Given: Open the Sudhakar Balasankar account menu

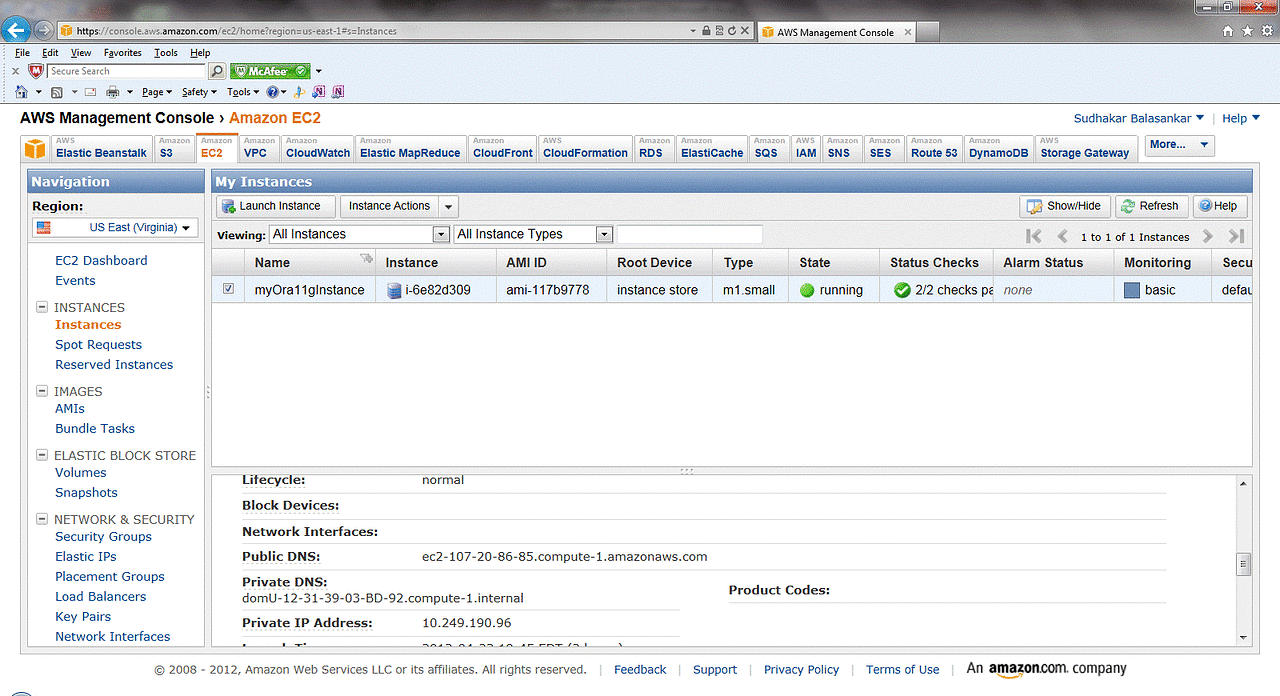Looking at the screenshot, I should tap(1139, 118).
